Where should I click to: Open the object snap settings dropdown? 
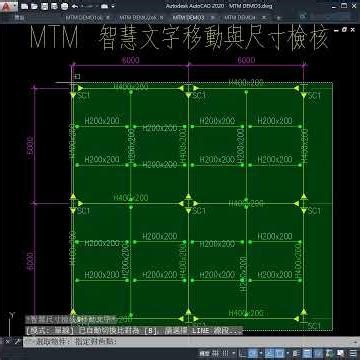pyautogui.click(x=288, y=354)
